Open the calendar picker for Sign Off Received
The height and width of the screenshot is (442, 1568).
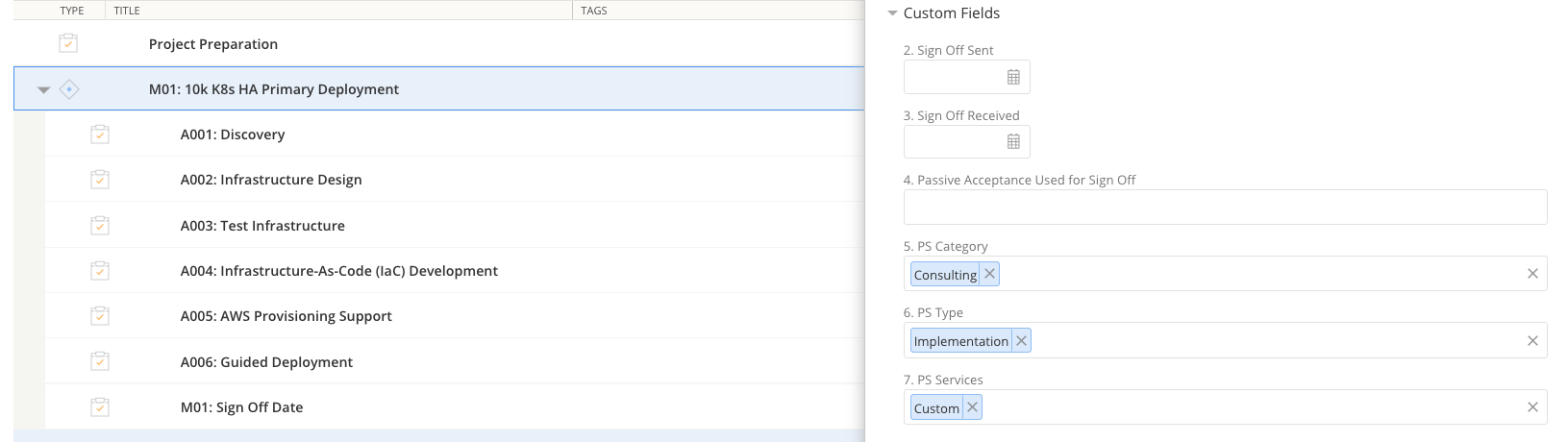coord(1013,142)
